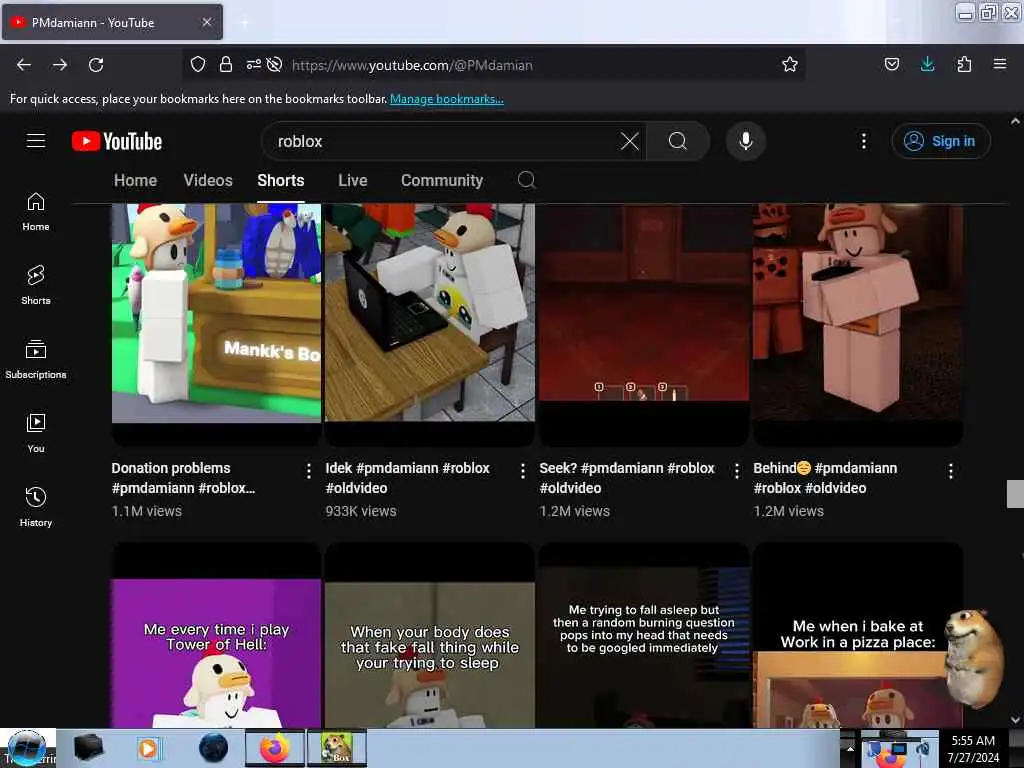
Task: Open the tracking protection shield icon
Action: tap(198, 64)
